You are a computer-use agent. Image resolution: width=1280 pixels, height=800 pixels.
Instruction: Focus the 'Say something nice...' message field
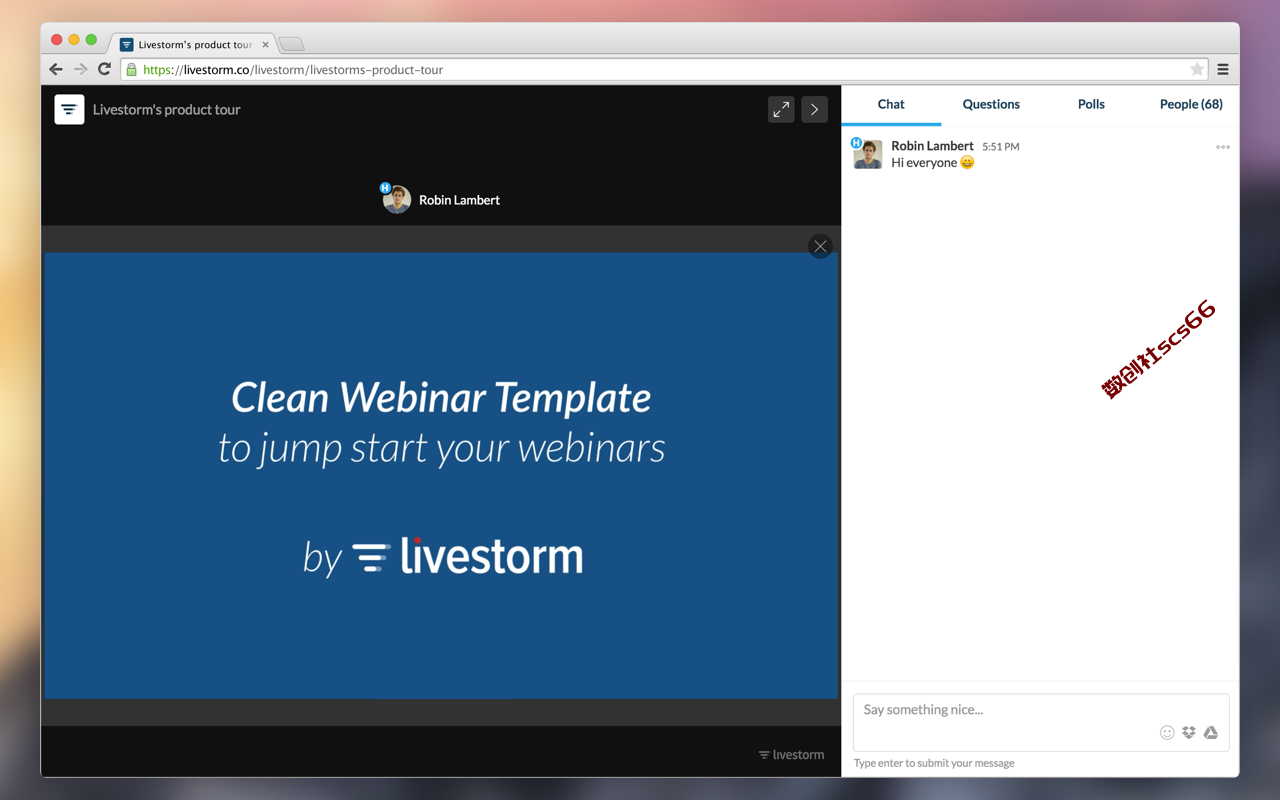[x=1041, y=722]
